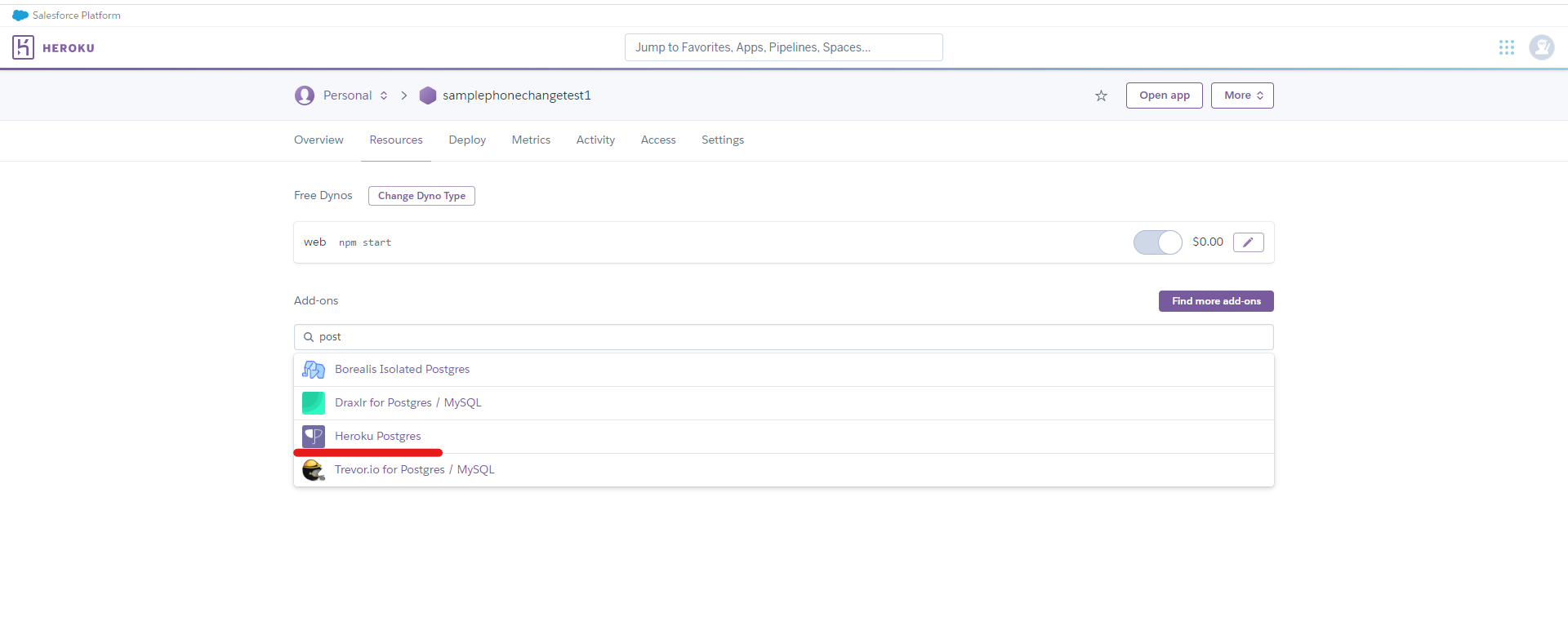Screen dimensions: 1568x626
Task: Click the HEROKU wordmark
Action: [69, 48]
